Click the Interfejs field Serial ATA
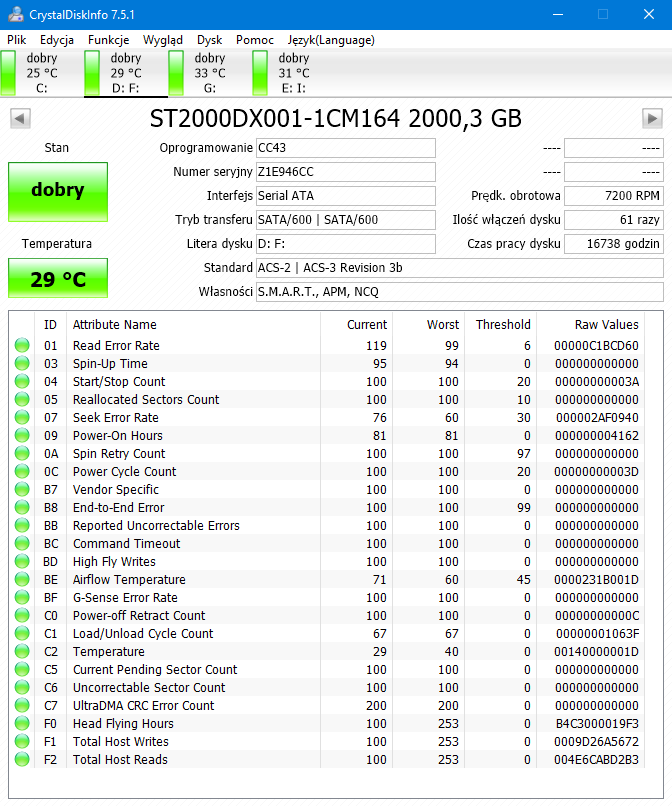672x806 pixels. 346,196
